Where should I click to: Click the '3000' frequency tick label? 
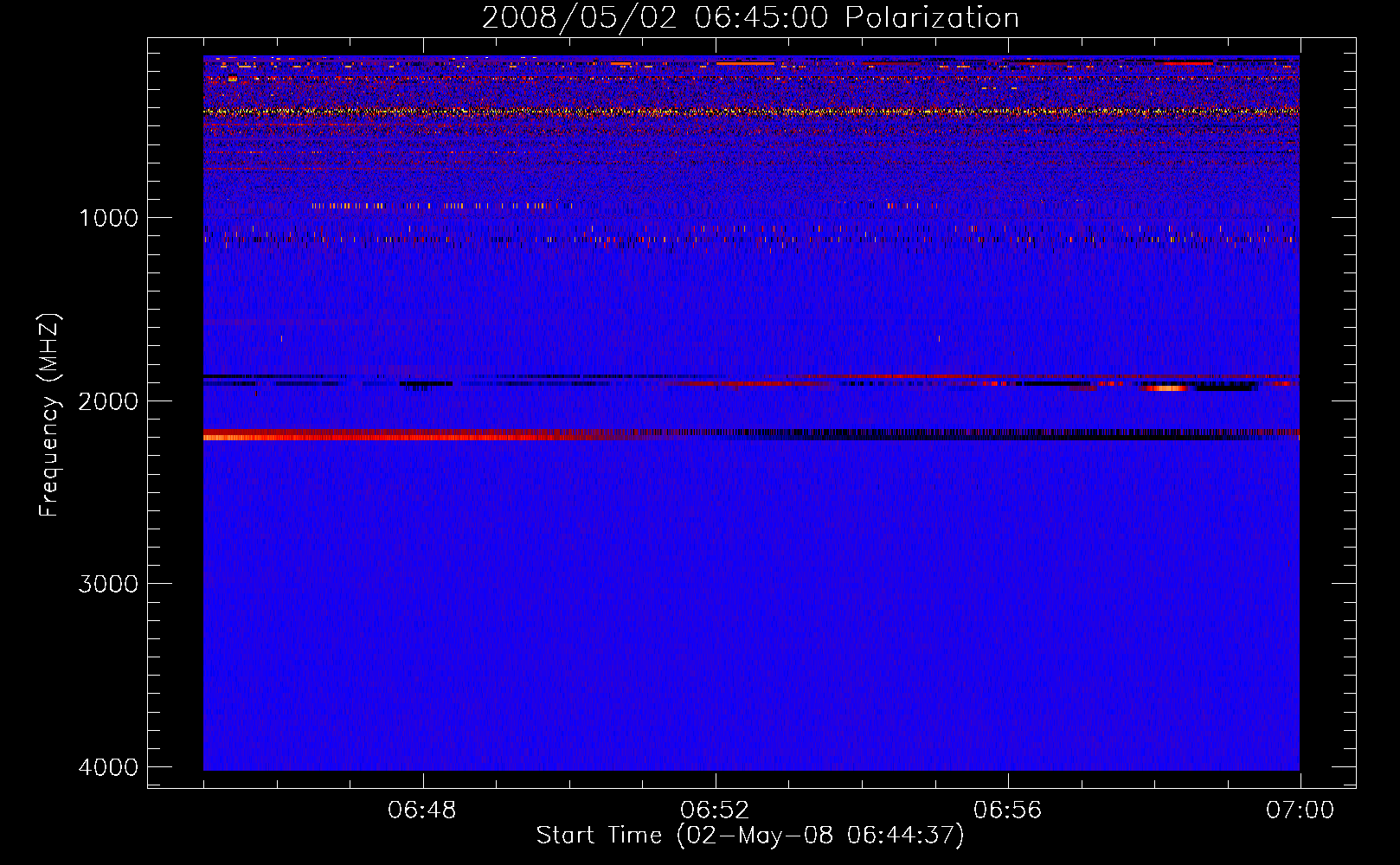tap(108, 584)
